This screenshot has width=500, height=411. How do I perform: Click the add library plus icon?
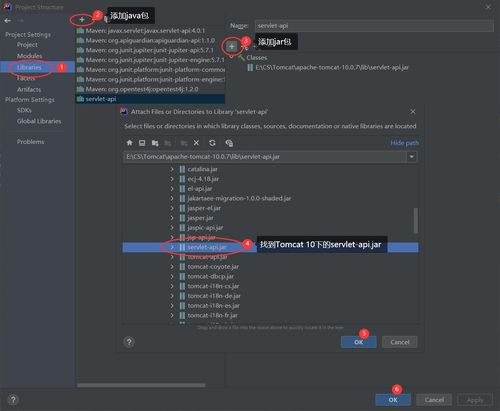[82, 20]
